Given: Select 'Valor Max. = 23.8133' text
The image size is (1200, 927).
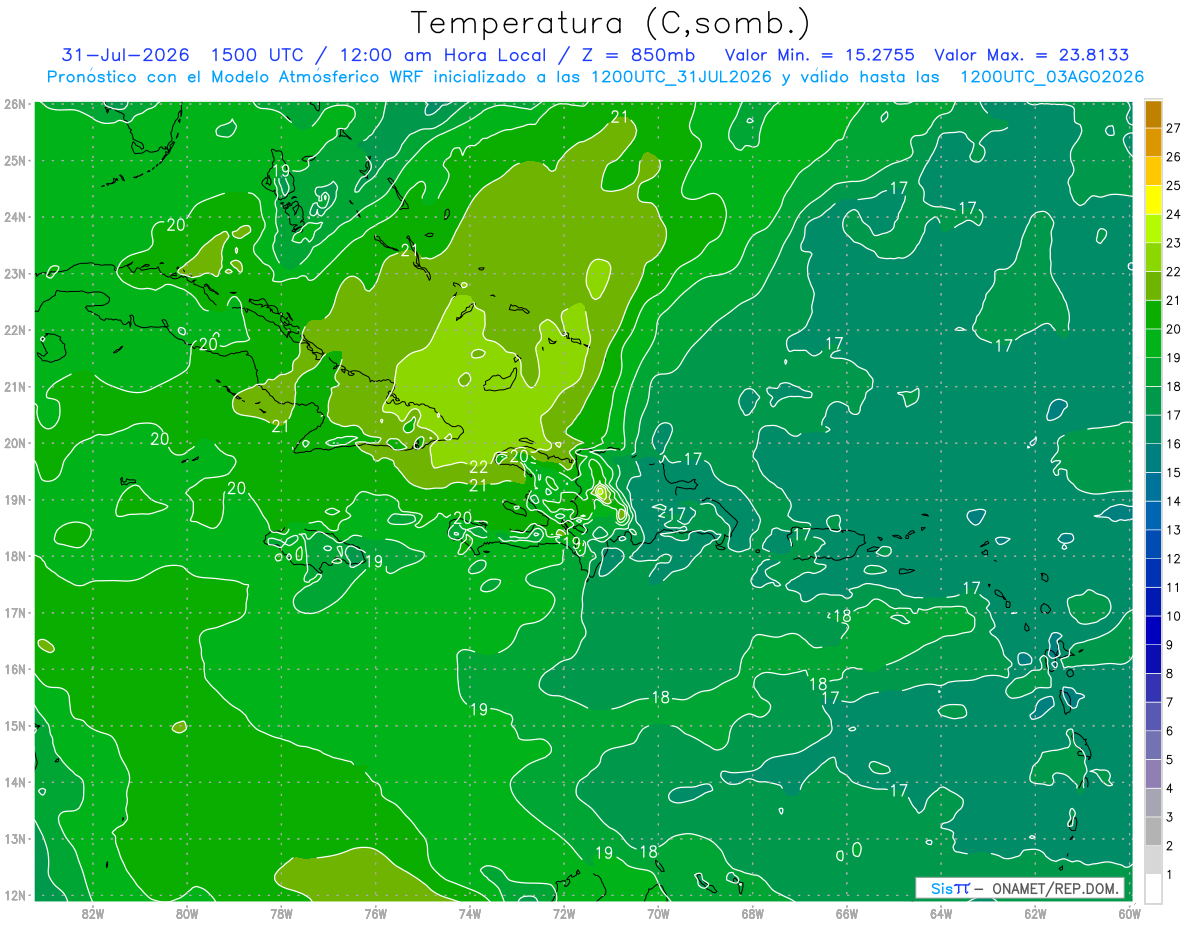Looking at the screenshot, I should pyautogui.click(x=1032, y=55).
